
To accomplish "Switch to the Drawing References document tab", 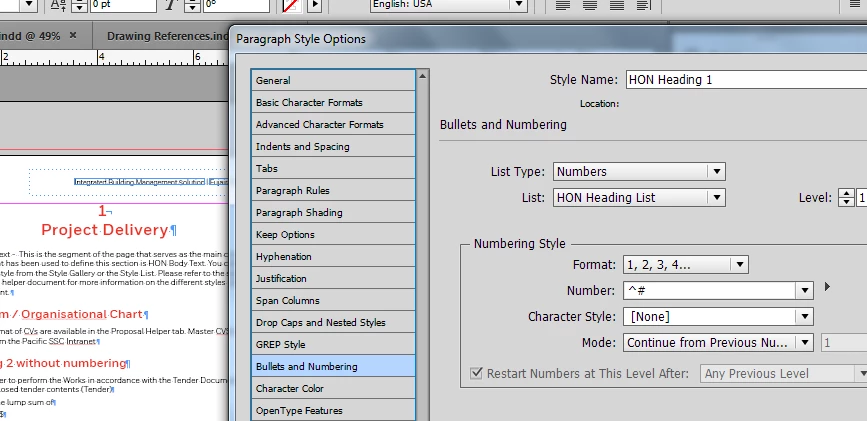I will tap(166, 37).
